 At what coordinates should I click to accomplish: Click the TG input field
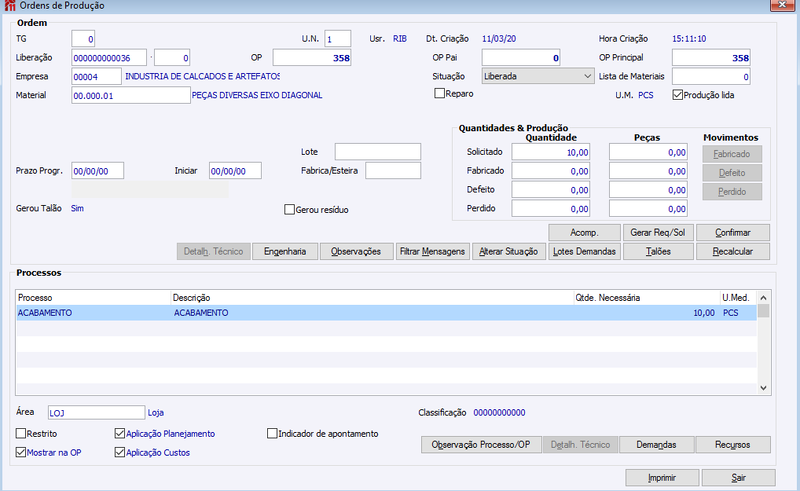point(83,39)
